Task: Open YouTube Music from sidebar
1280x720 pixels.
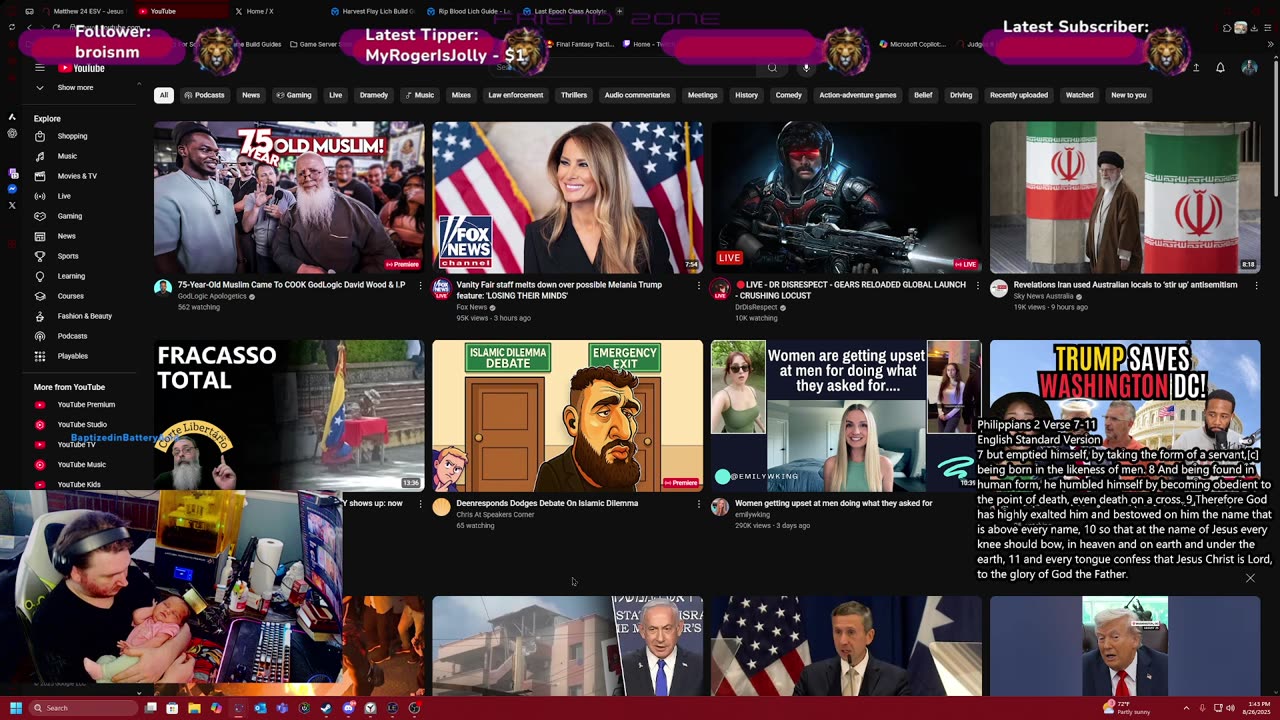Action: coord(81,465)
